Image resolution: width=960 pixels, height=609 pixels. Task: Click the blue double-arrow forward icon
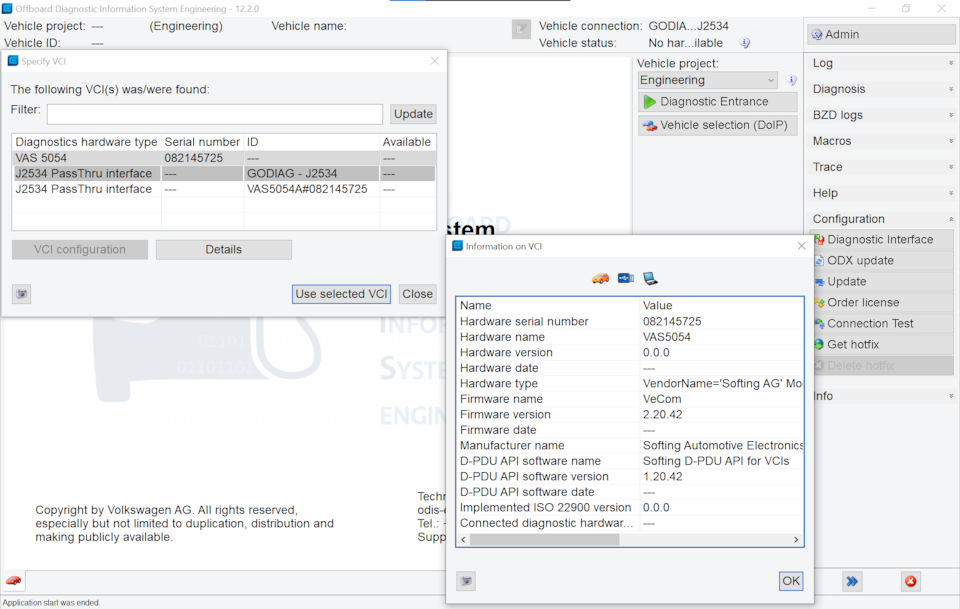(x=852, y=581)
